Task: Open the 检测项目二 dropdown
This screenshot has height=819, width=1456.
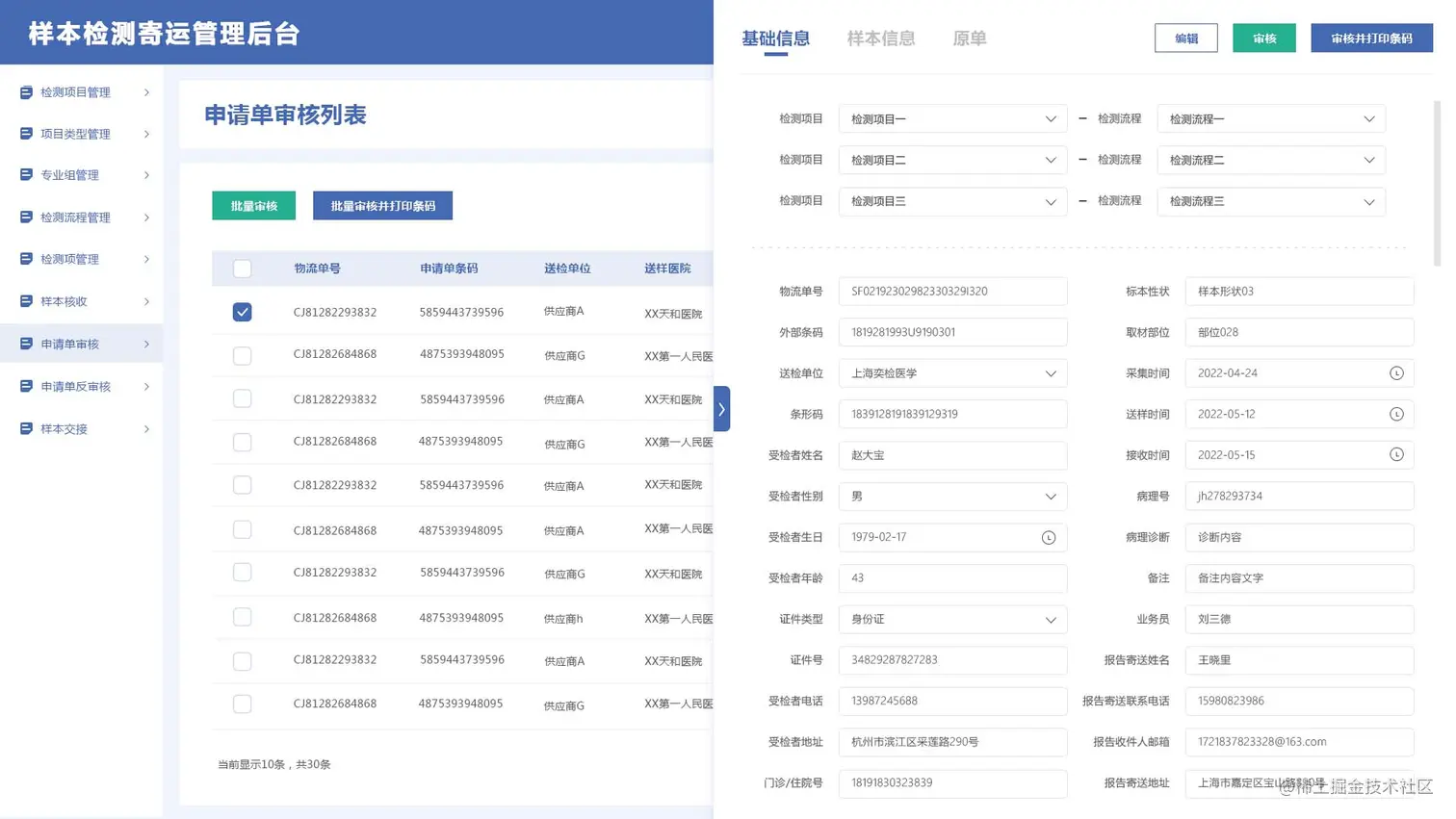Action: point(952,160)
